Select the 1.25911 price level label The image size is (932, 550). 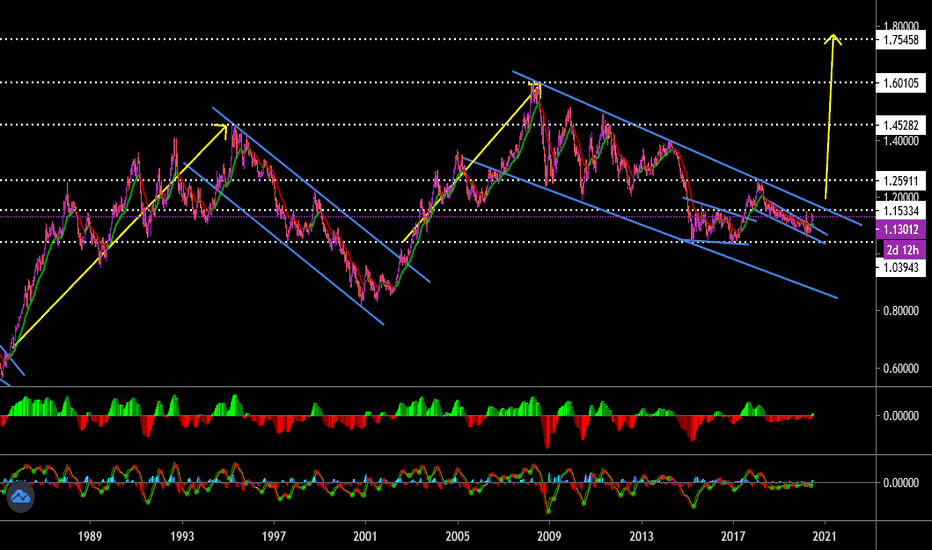point(901,181)
